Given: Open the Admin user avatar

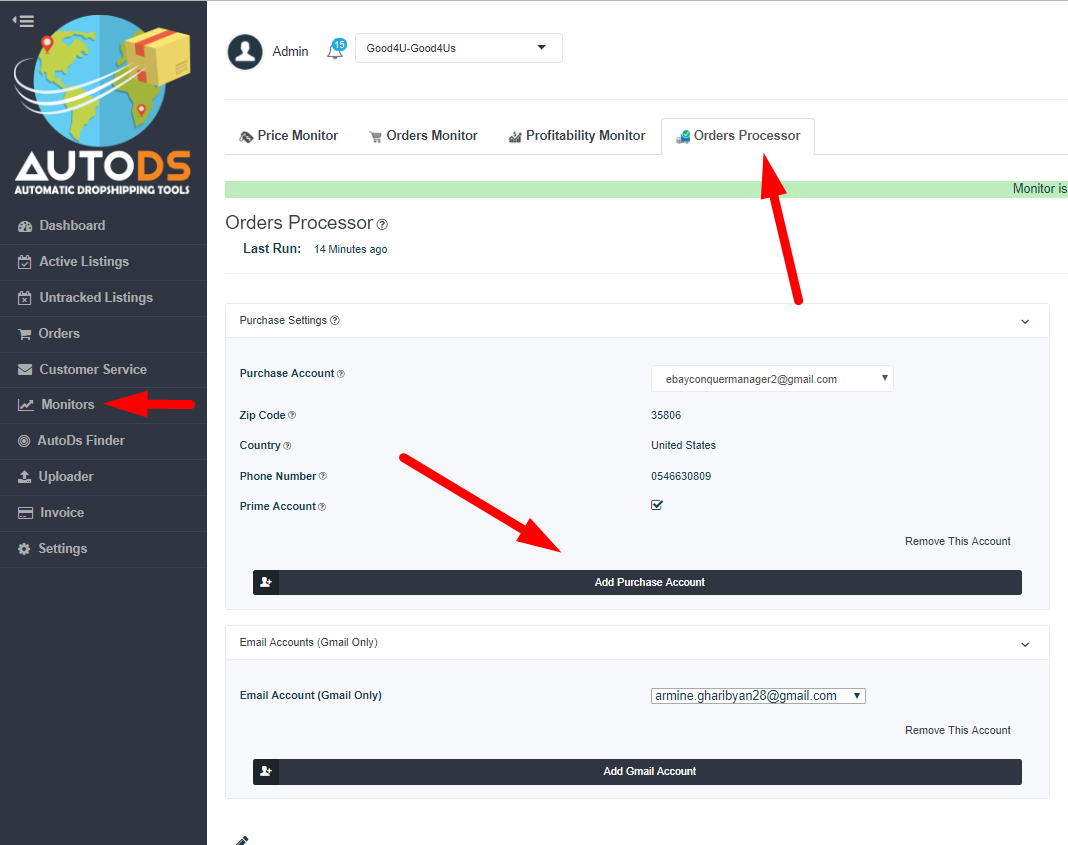Looking at the screenshot, I should point(245,51).
